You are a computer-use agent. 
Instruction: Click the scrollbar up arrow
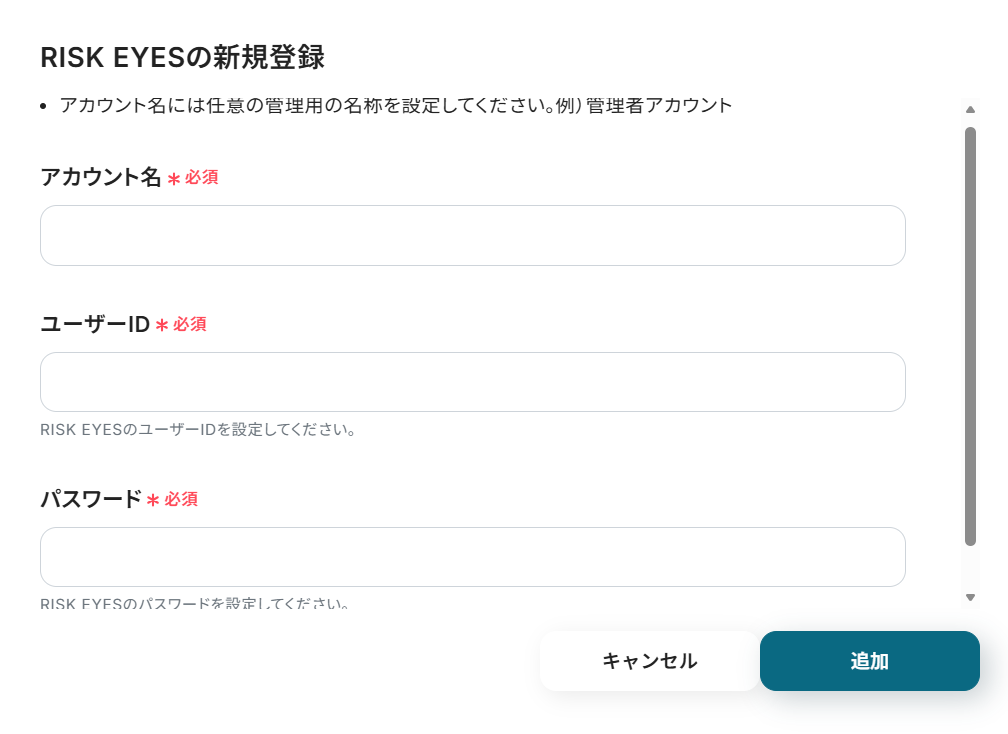pyautogui.click(x=970, y=109)
